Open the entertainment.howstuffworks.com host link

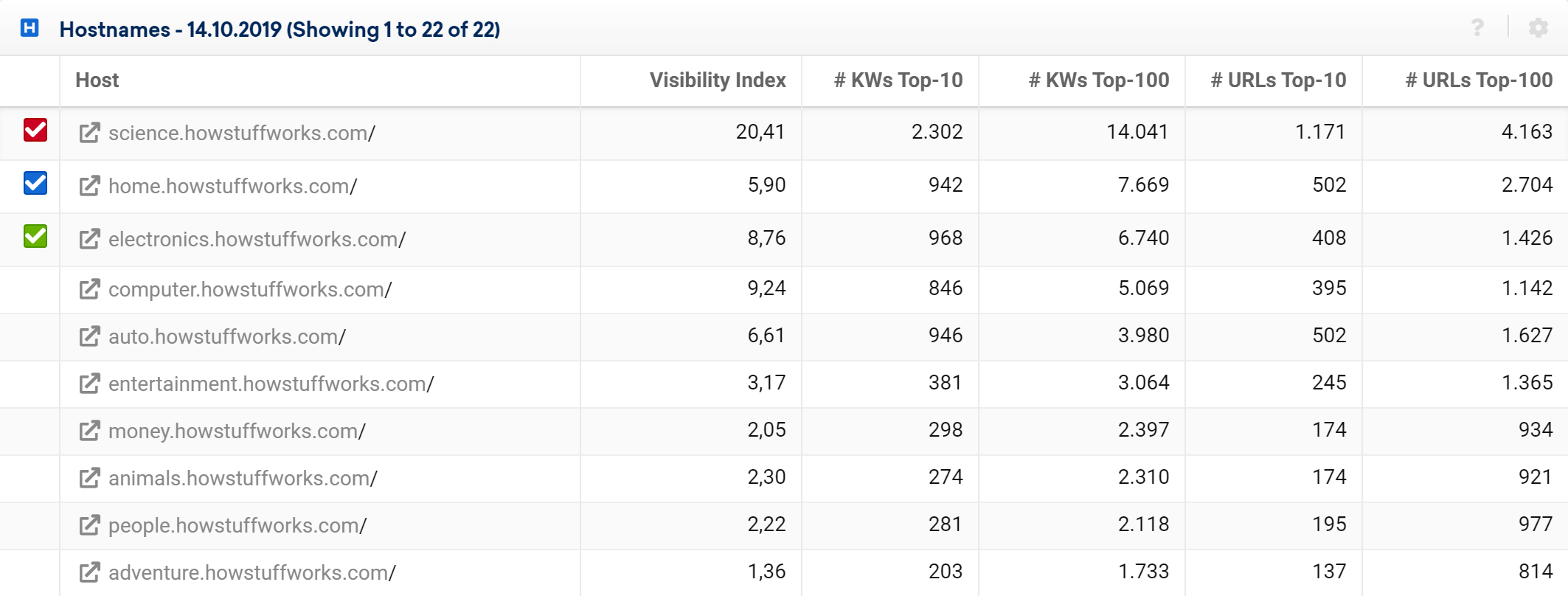pos(271,384)
